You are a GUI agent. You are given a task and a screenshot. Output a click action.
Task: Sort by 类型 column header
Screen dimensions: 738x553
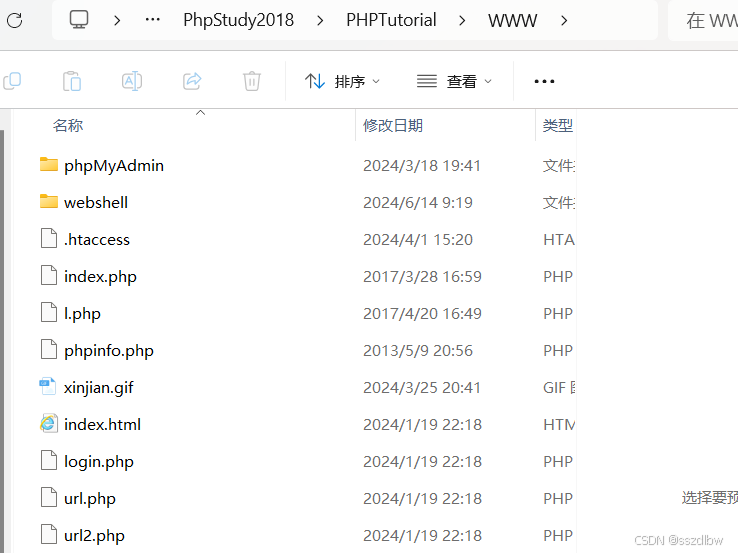pos(558,126)
